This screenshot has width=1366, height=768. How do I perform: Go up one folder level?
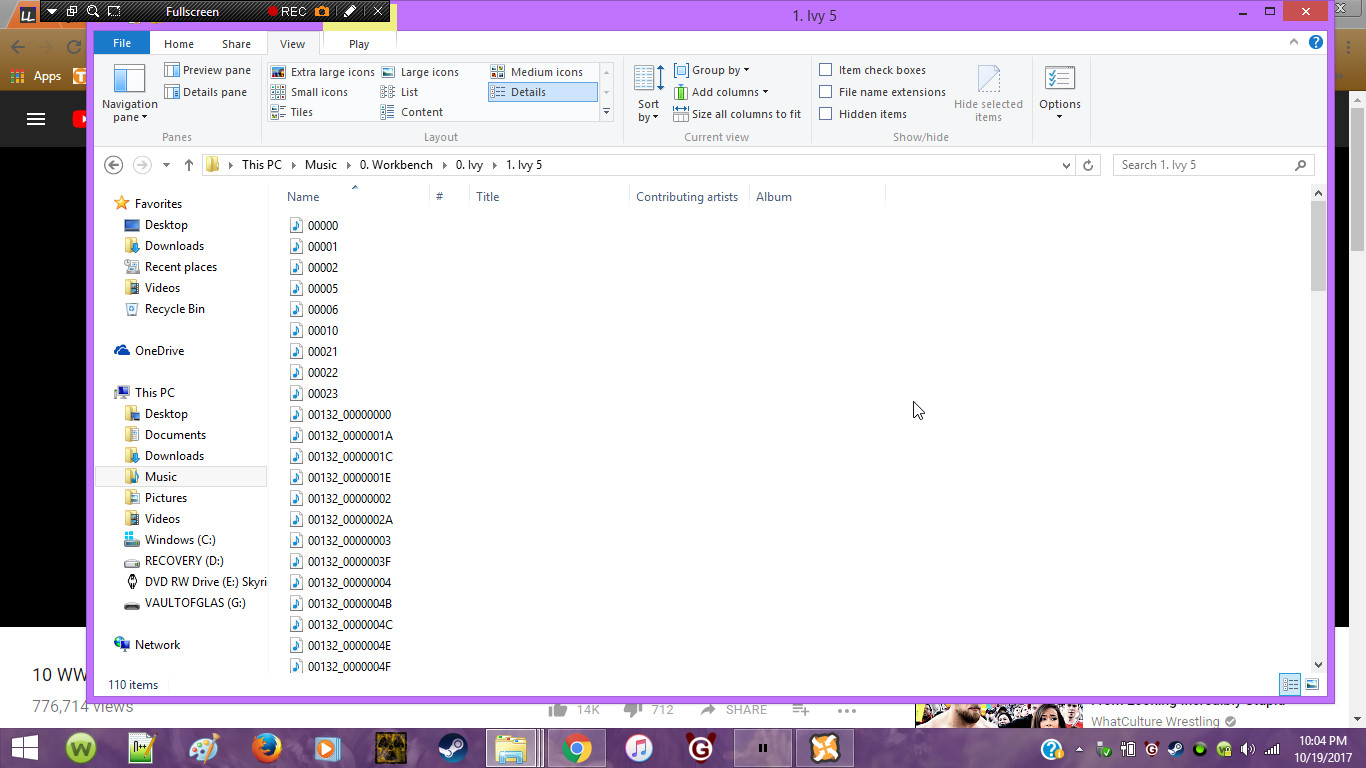(x=188, y=165)
